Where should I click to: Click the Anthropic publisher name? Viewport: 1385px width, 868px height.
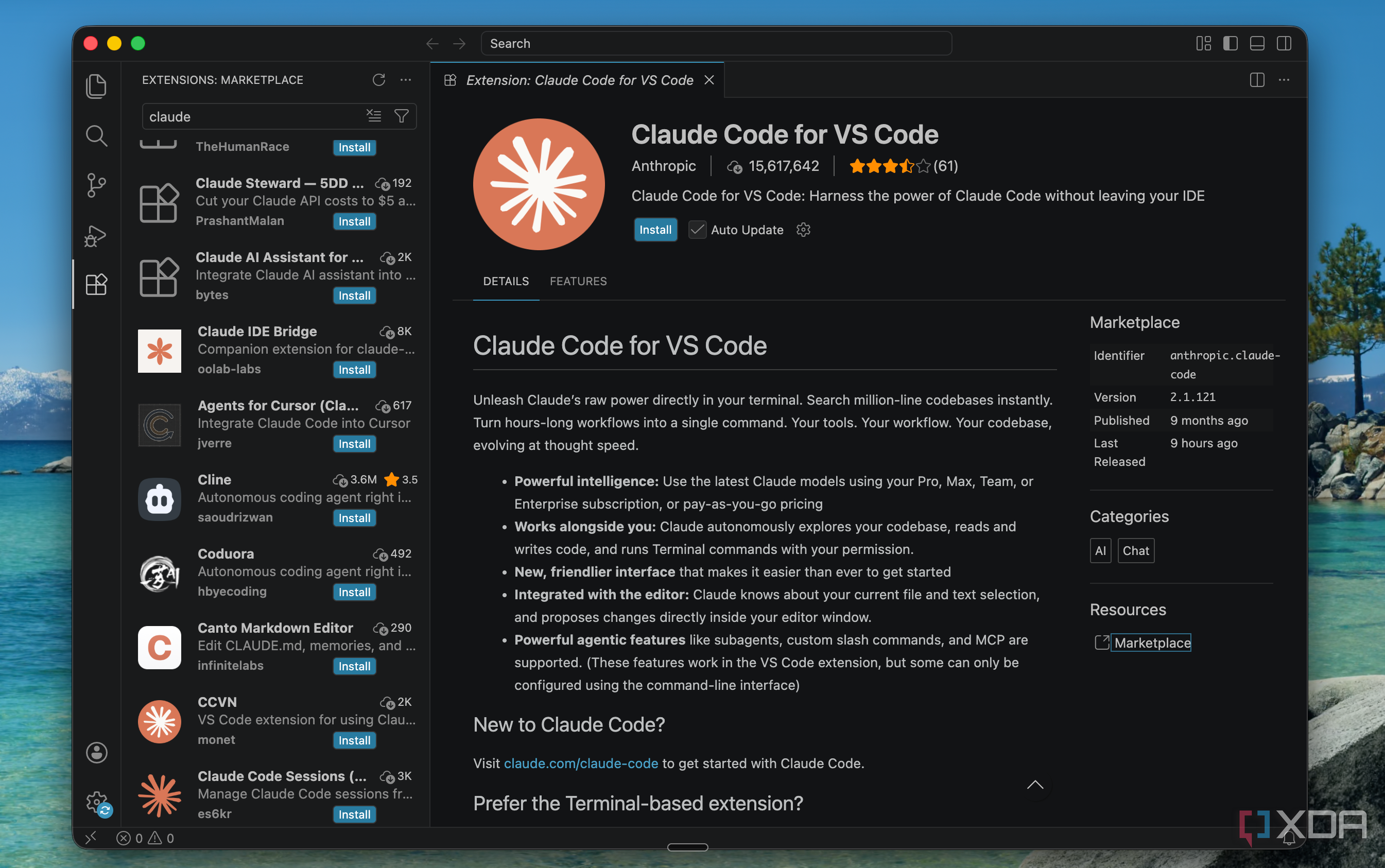pos(664,166)
